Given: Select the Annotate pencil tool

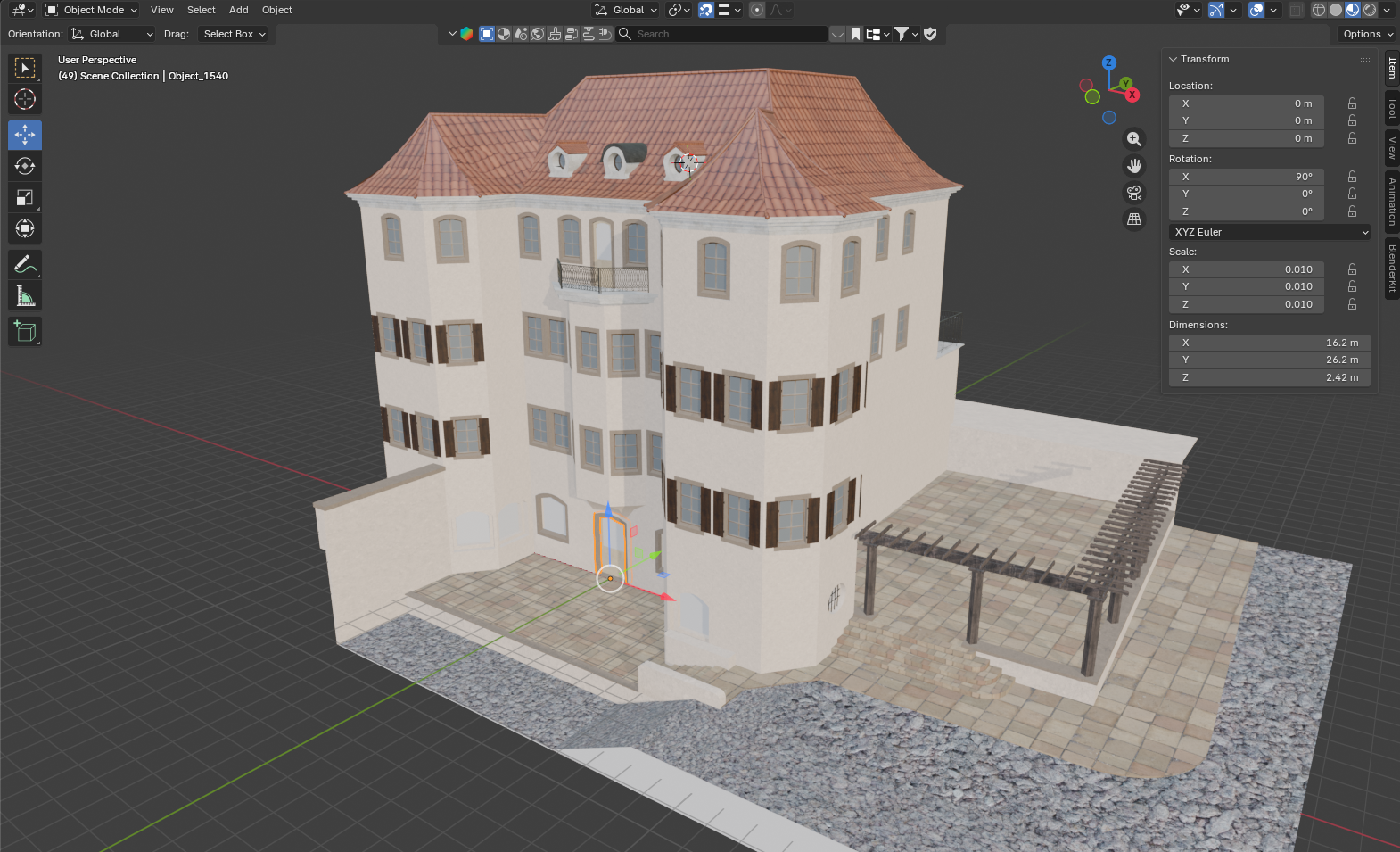Looking at the screenshot, I should tap(25, 264).
